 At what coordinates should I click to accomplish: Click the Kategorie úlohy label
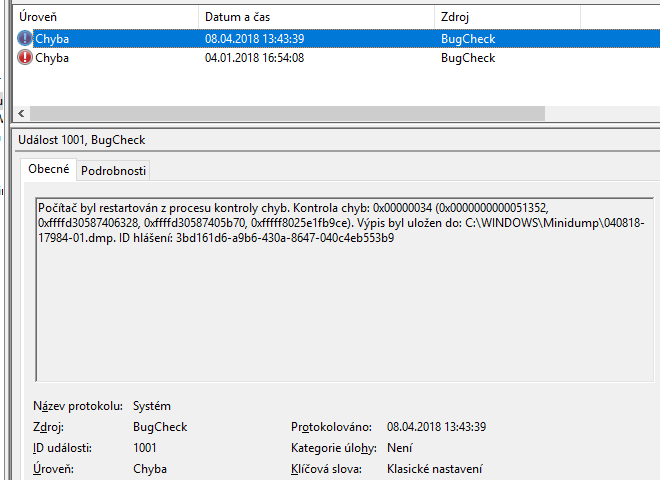tap(334, 448)
